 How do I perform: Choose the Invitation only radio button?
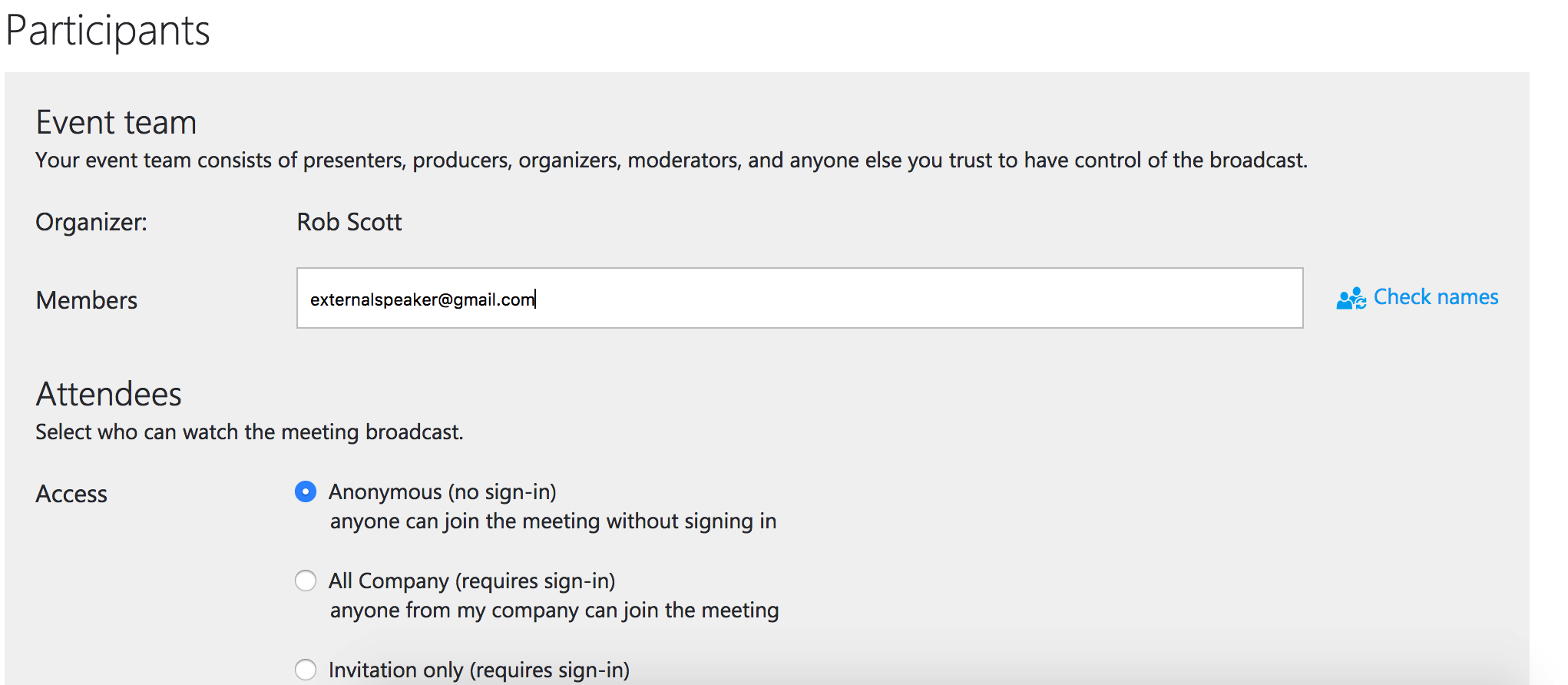pyautogui.click(x=306, y=670)
